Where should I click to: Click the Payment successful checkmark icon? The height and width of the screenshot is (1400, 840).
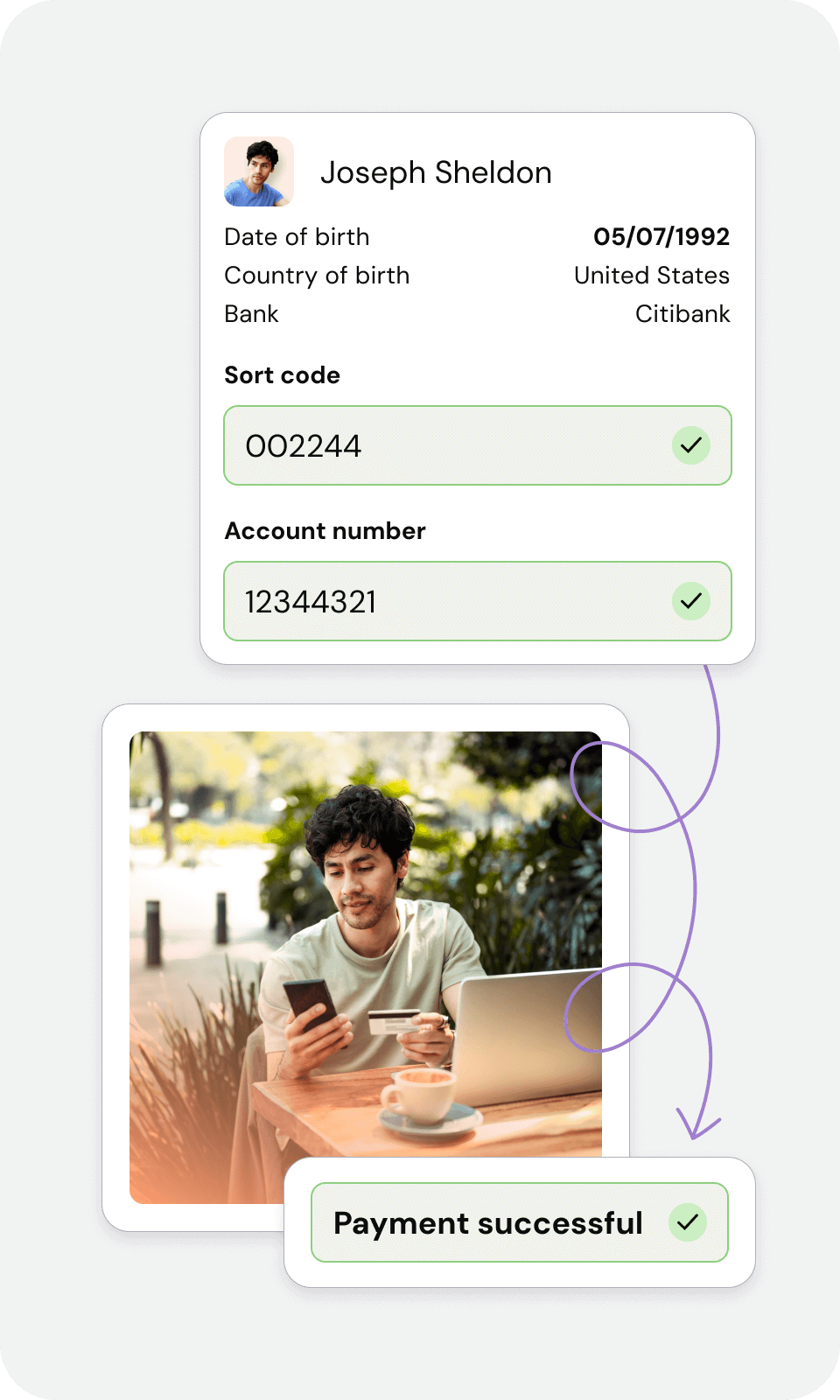(688, 1221)
